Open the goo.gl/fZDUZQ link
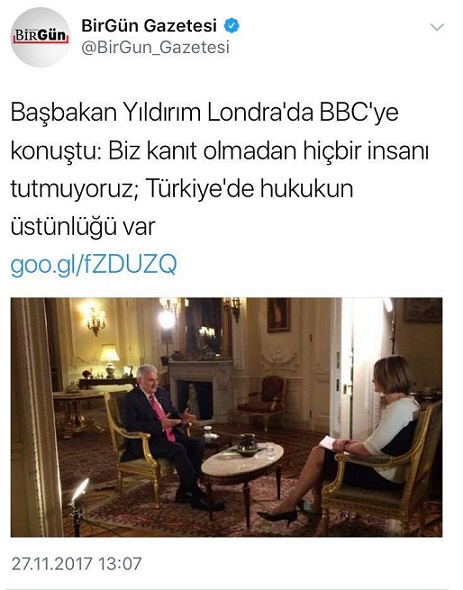Image resolution: width=463 pixels, height=590 pixels. [x=93, y=265]
